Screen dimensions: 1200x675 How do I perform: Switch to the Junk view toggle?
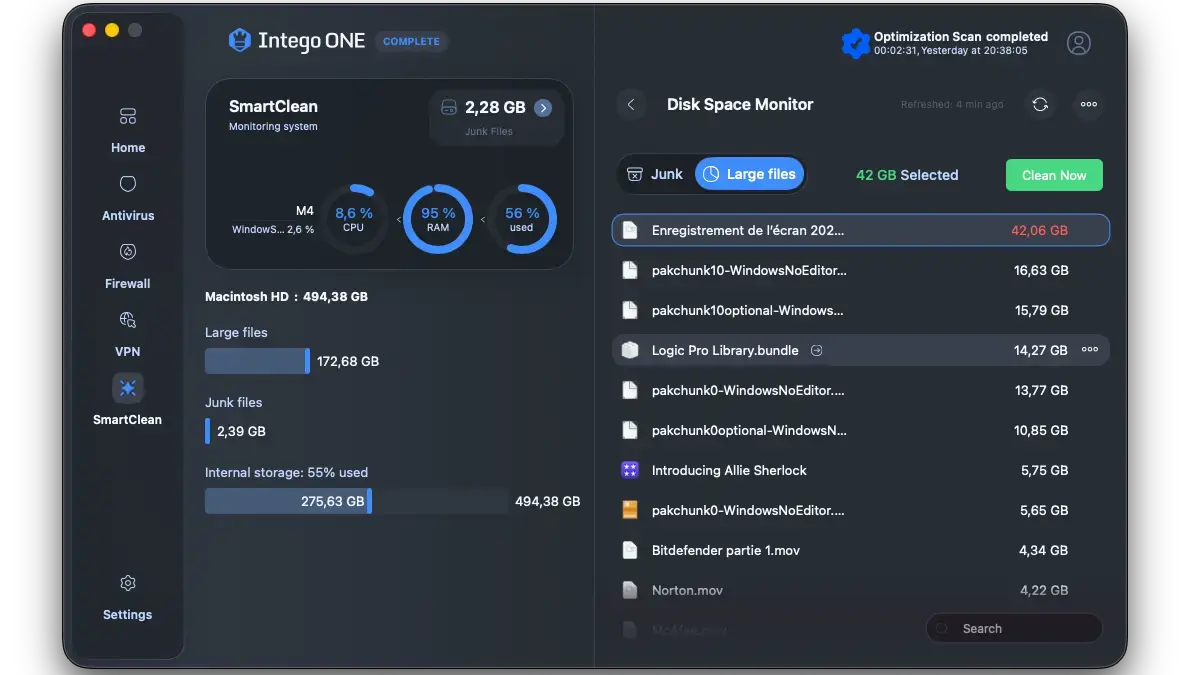(x=657, y=173)
